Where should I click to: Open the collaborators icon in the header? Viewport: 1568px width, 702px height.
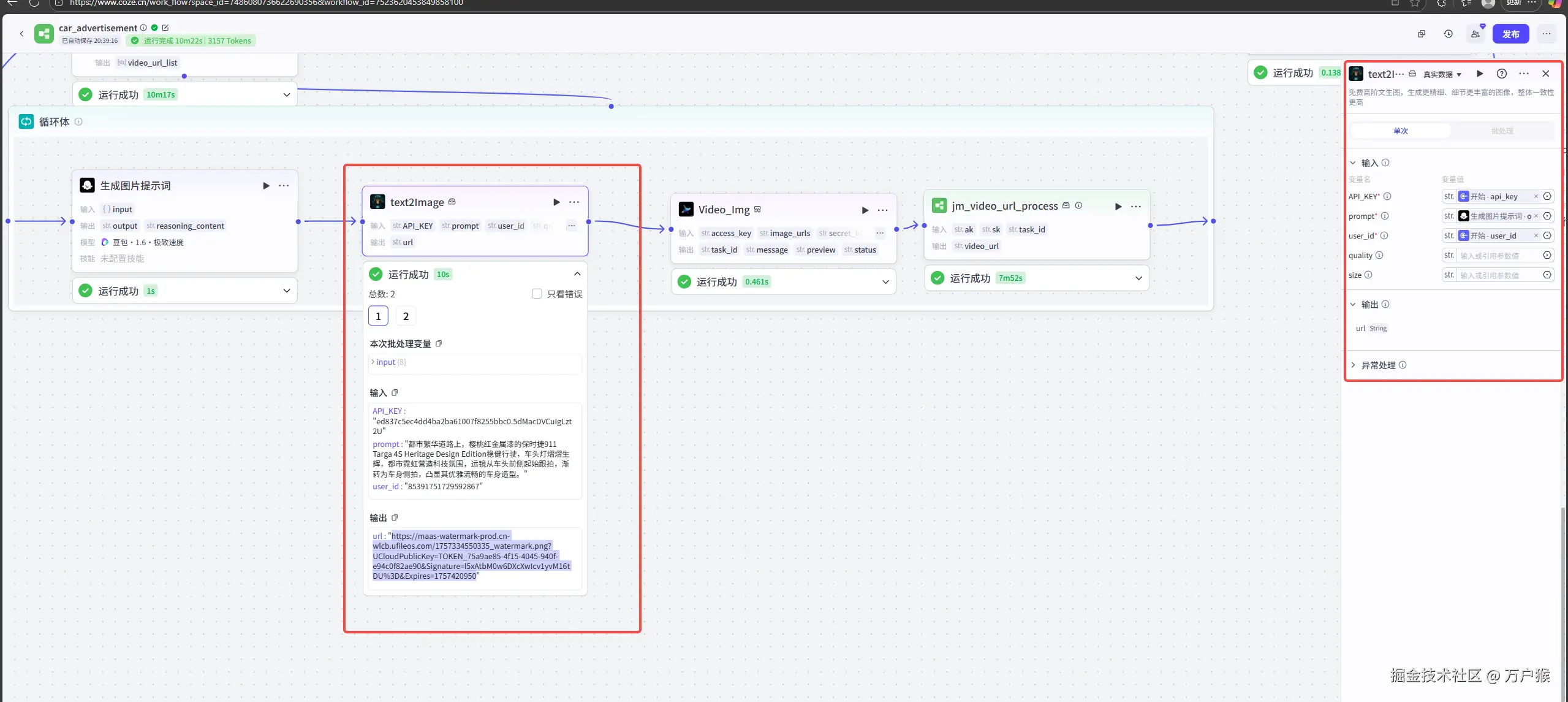[1475, 34]
